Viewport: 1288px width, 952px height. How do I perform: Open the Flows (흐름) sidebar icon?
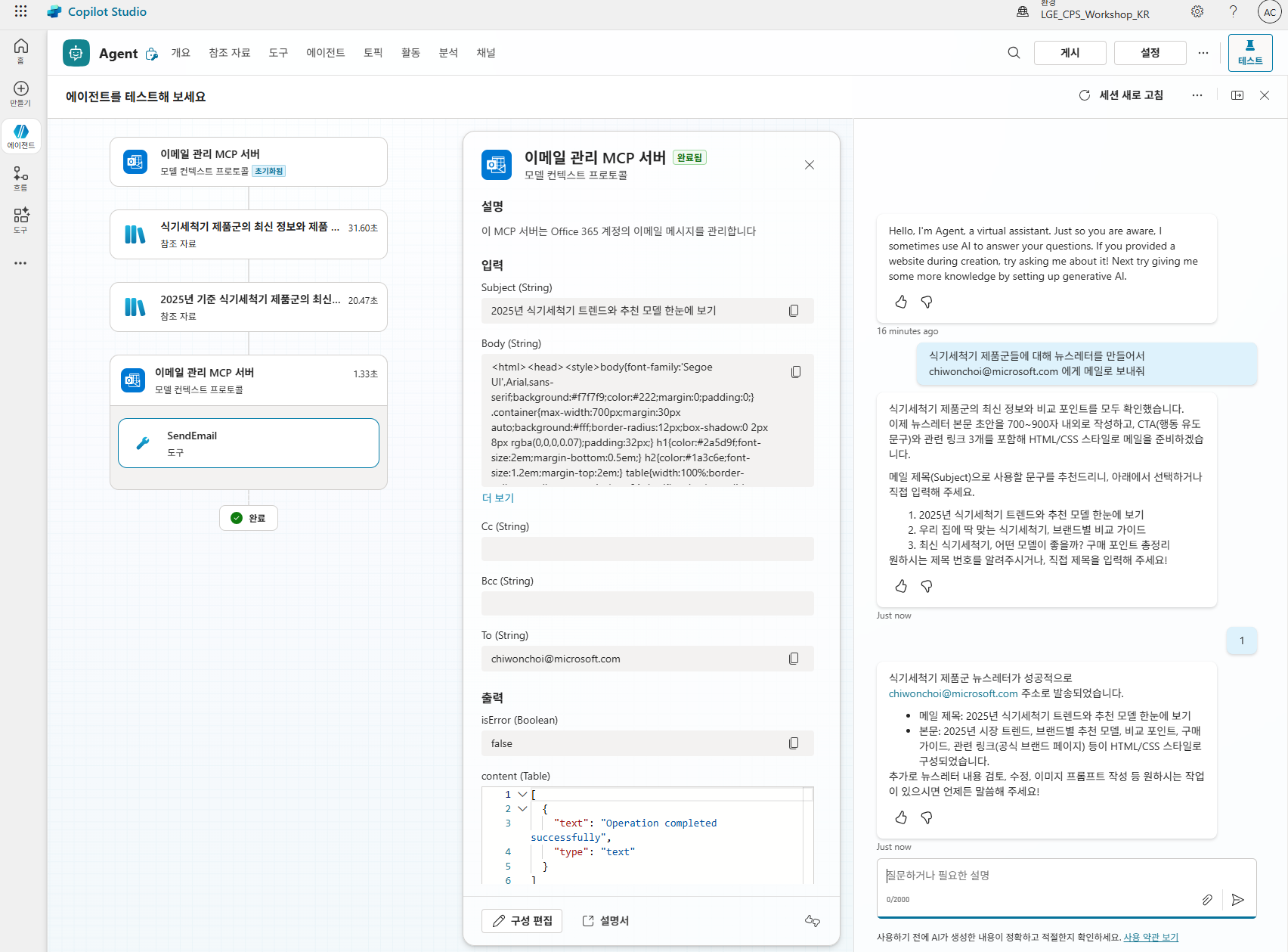(x=21, y=179)
